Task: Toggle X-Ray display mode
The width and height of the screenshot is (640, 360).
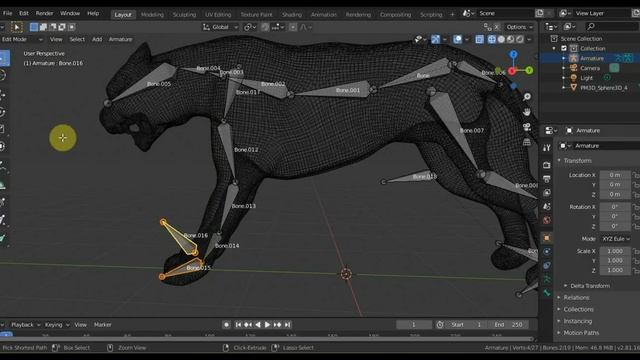Action: 479,39
